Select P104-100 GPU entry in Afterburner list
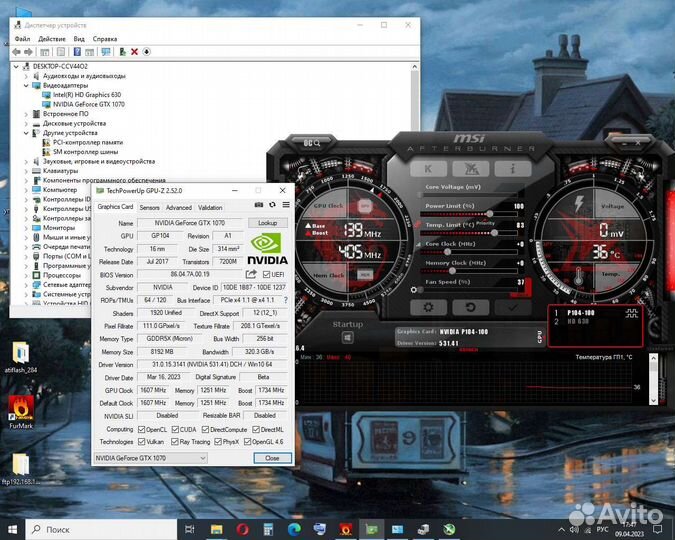 [581, 313]
